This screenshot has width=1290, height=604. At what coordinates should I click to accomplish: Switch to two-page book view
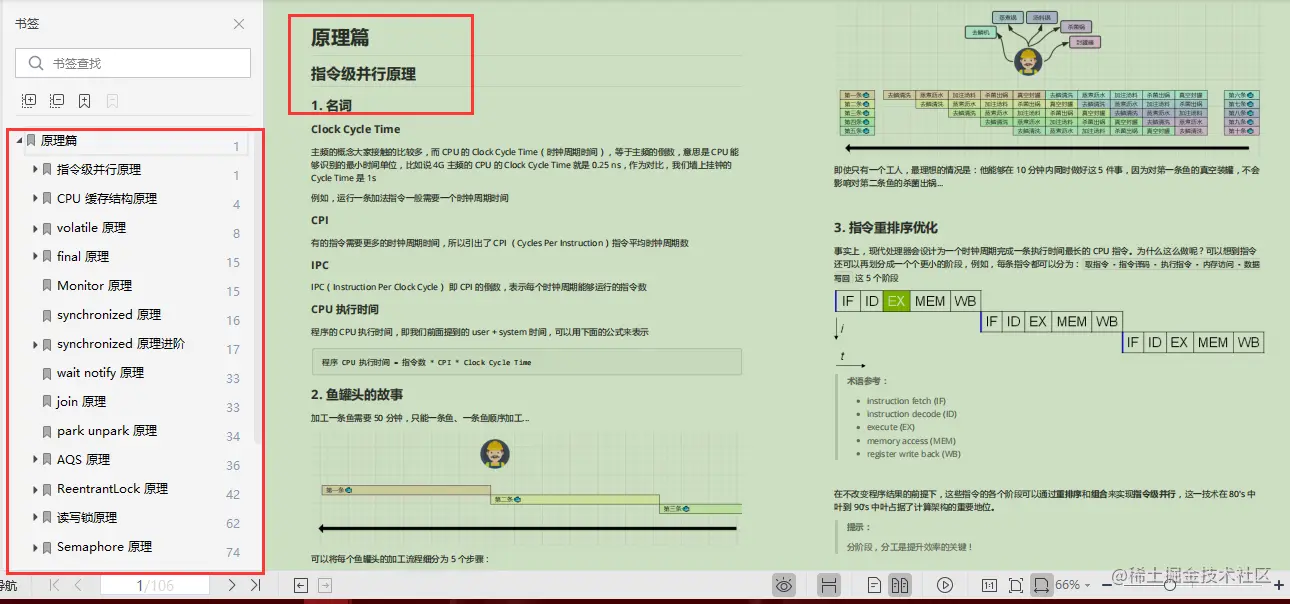point(901,584)
